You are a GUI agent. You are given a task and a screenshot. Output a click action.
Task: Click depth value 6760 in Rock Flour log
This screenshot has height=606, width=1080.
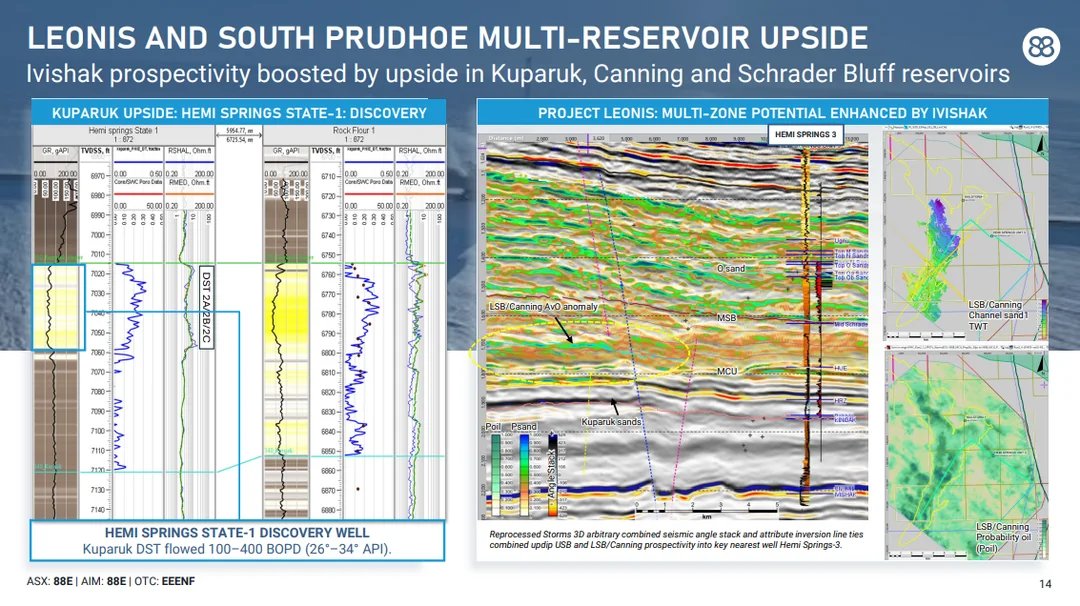(x=328, y=274)
